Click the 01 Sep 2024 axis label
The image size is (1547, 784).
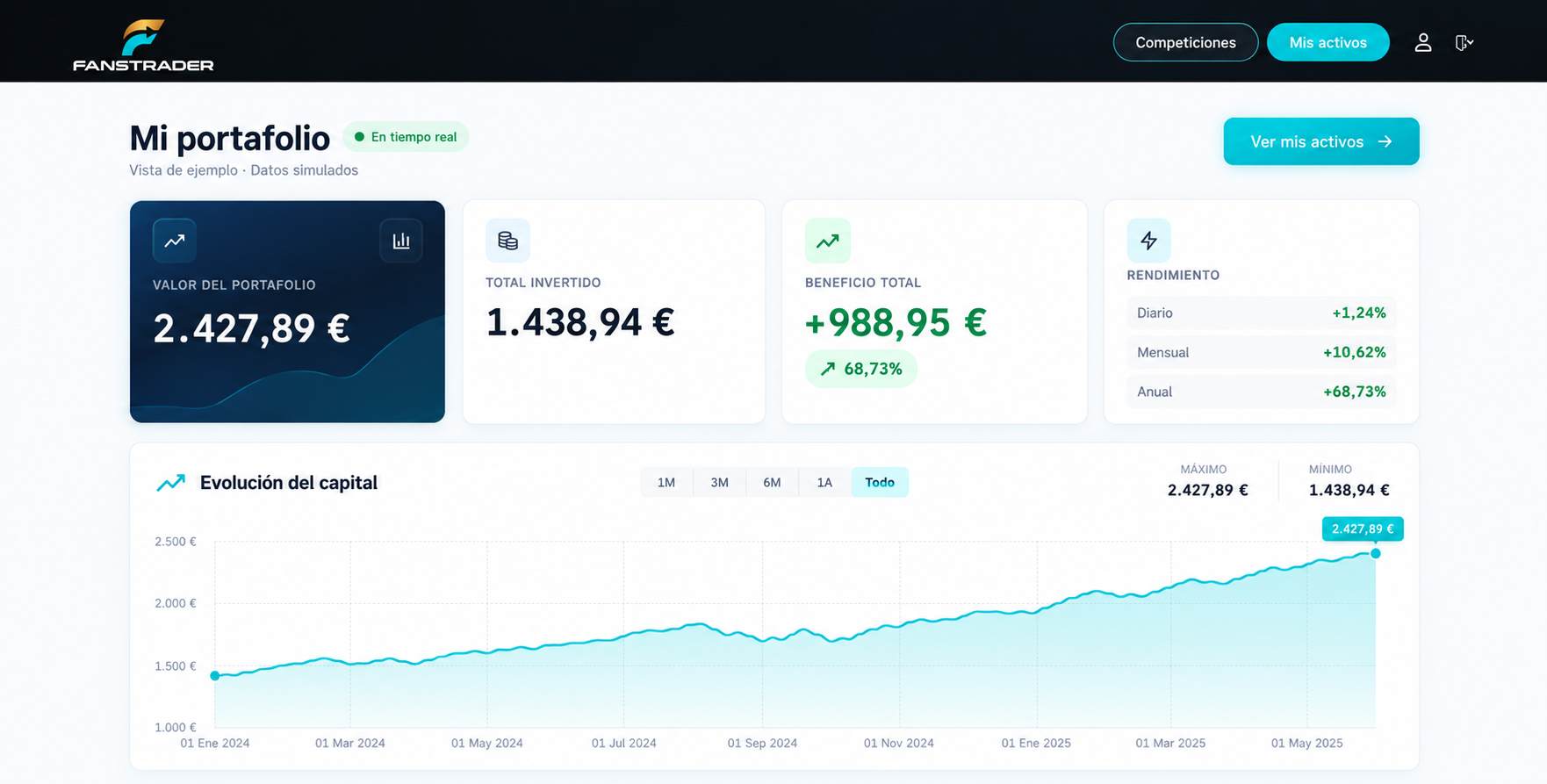coord(762,743)
